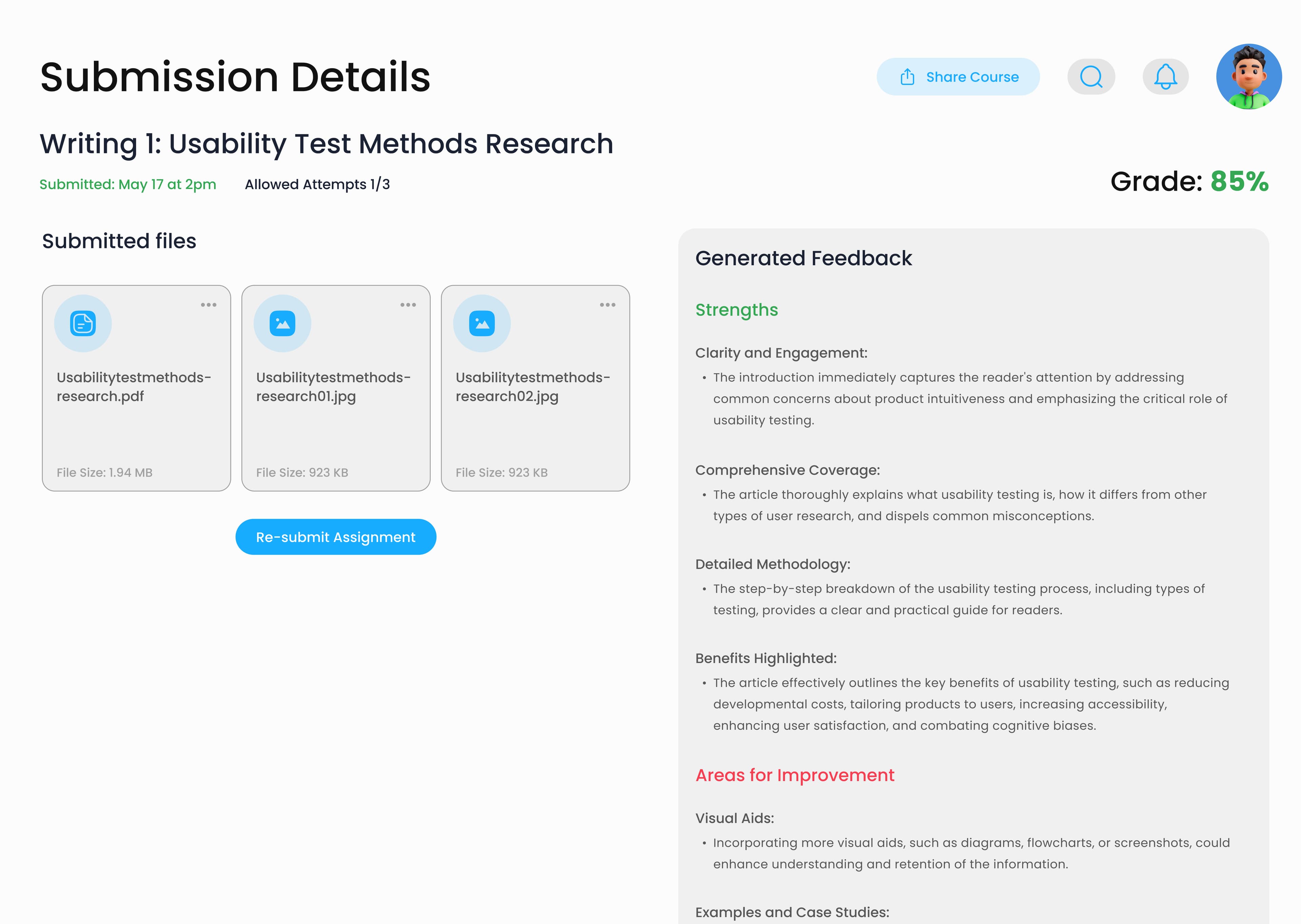Viewport: 1301px width, 924px height.
Task: Open more options for research02.jpg file
Action: pos(607,305)
